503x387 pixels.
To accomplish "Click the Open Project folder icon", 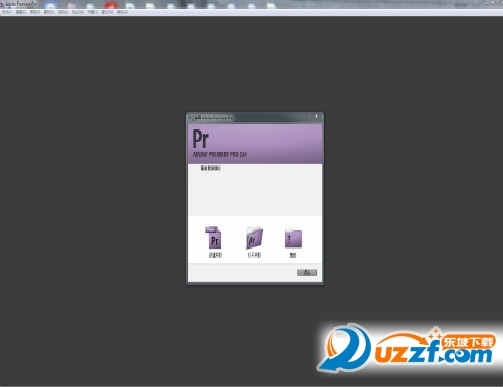I will [x=254, y=238].
